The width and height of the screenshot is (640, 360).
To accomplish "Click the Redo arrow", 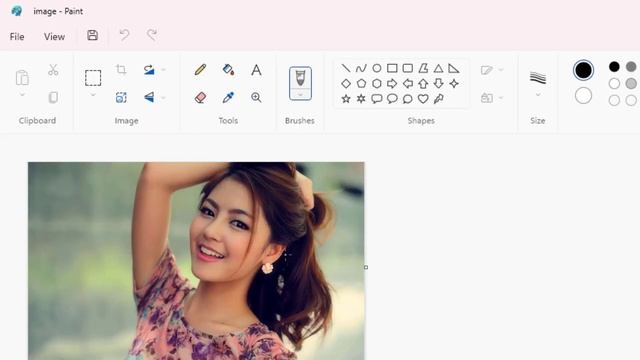I will [152, 35].
